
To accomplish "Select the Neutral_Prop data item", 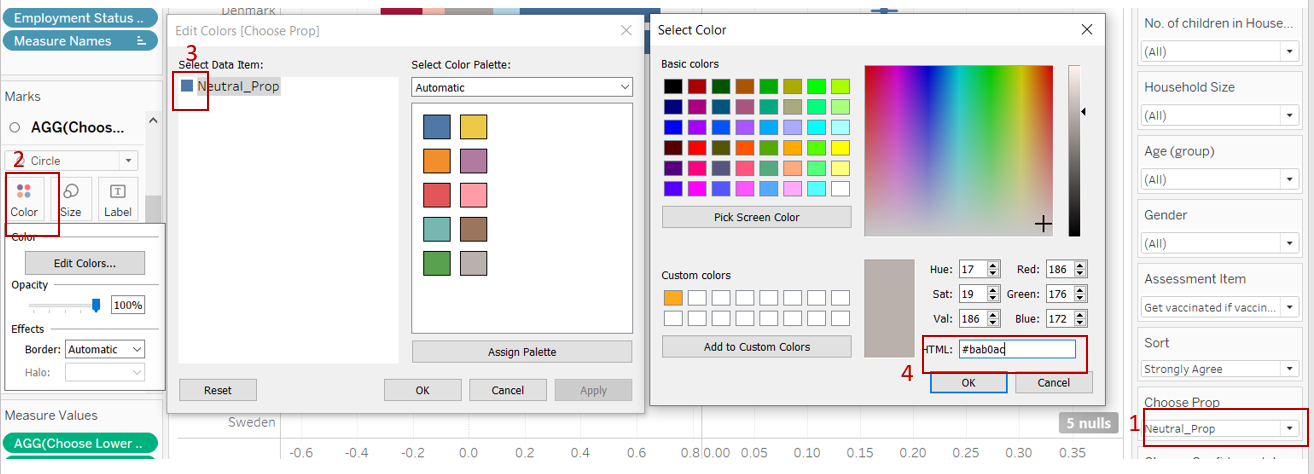I will click(238, 87).
